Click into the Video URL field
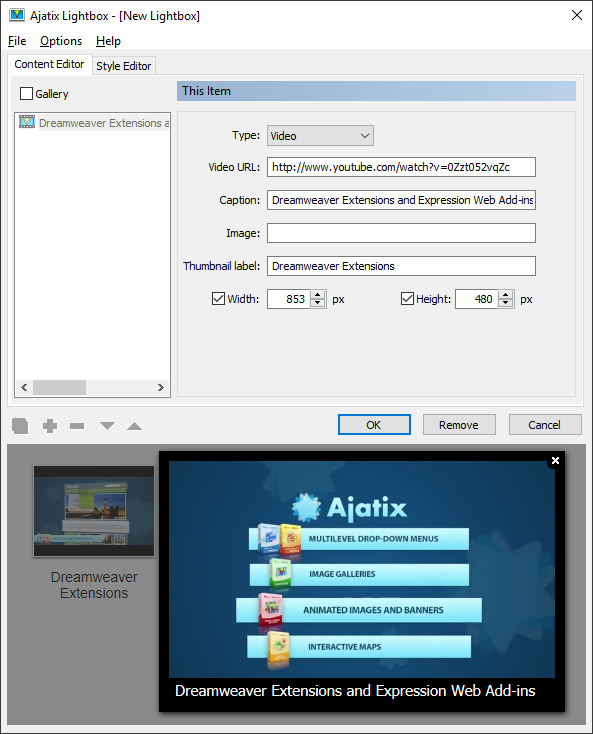This screenshot has width=593, height=734. pyautogui.click(x=401, y=167)
